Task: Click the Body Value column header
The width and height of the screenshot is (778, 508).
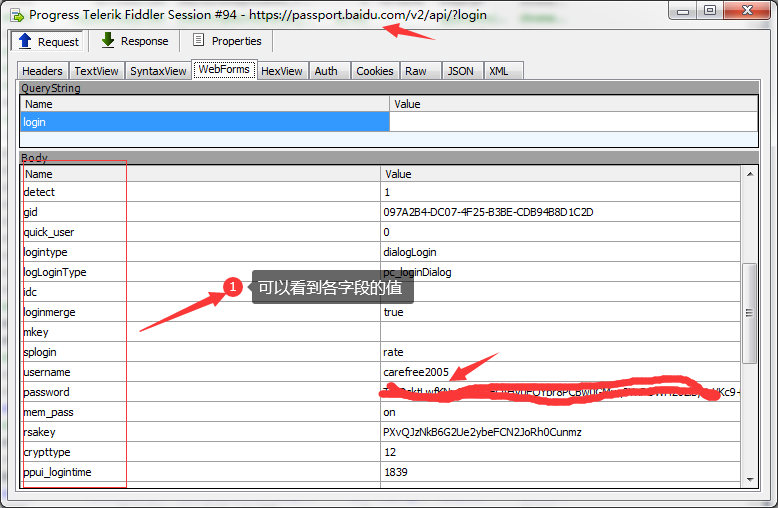Action: coord(561,174)
